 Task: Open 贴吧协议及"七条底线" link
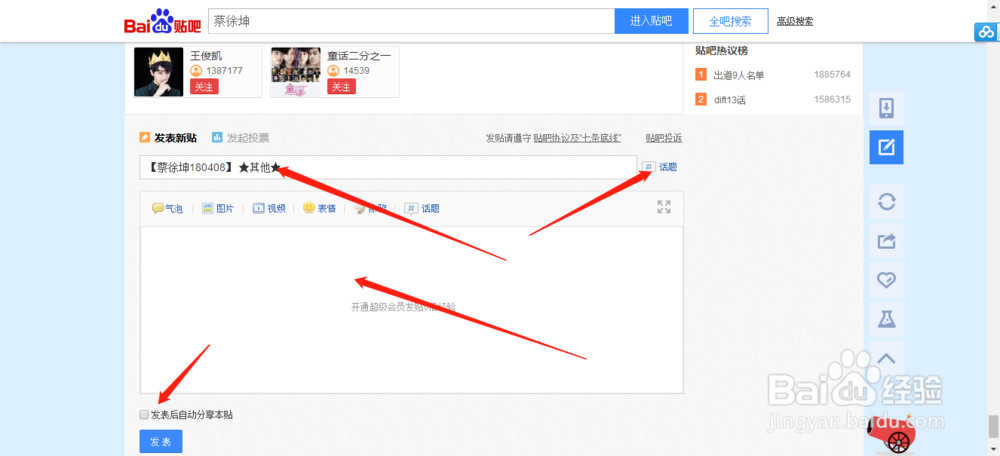(x=577, y=138)
